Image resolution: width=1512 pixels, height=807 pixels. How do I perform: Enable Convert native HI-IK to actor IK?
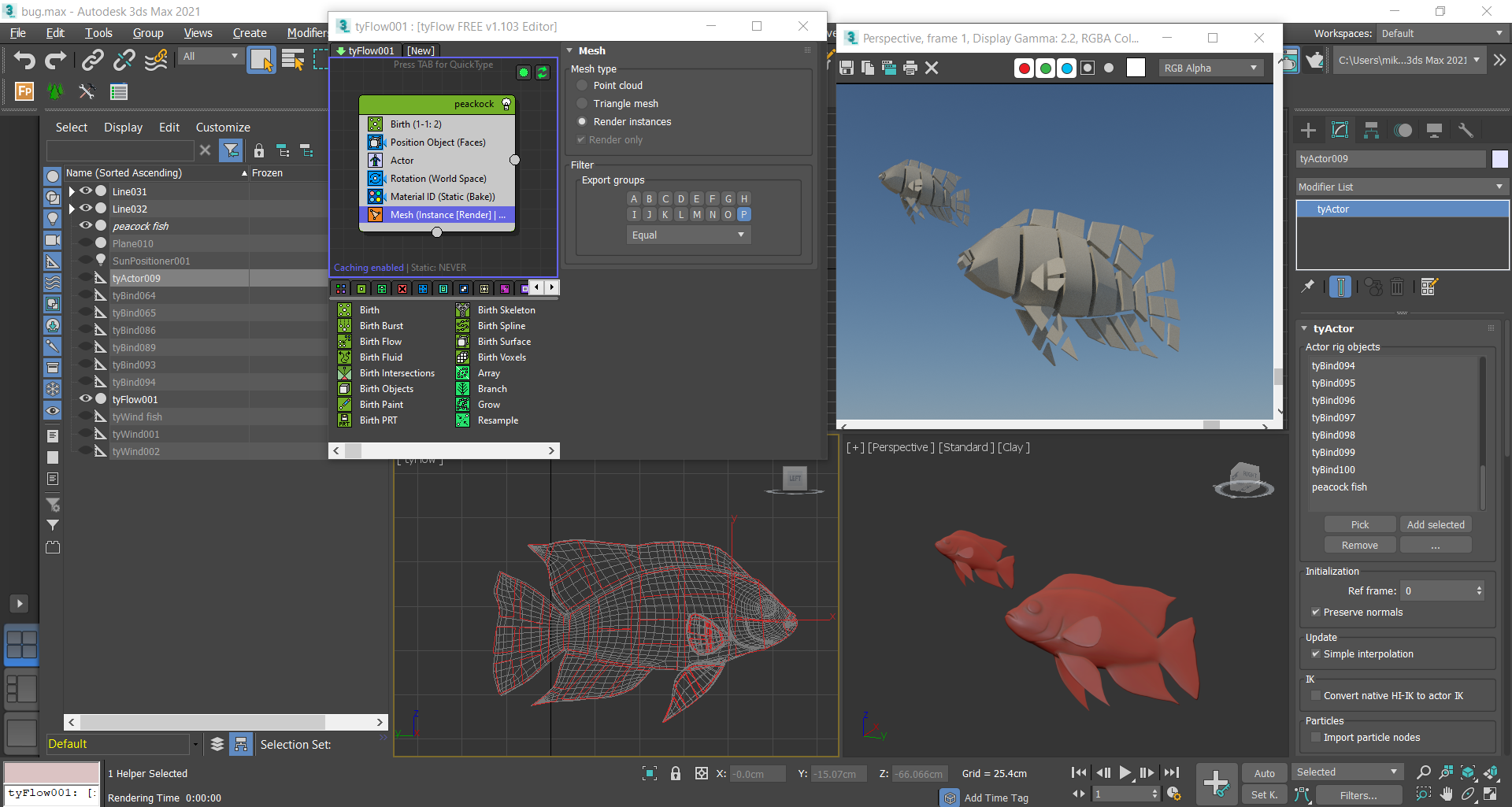1315,696
